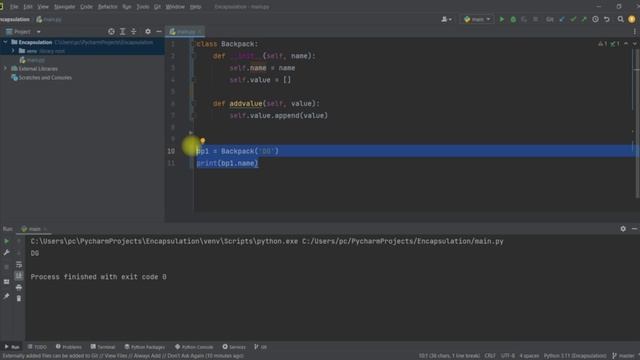Image resolution: width=640 pixels, height=360 pixels.
Task: Open the Window menu
Action: (x=175, y=7)
